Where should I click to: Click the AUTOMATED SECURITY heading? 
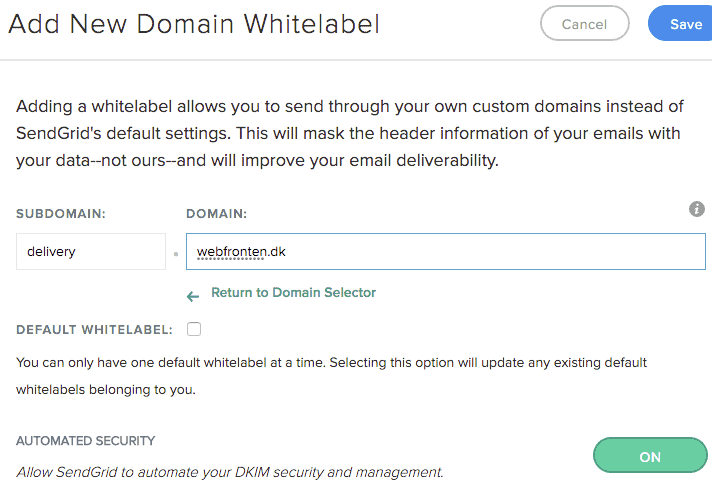(85, 441)
